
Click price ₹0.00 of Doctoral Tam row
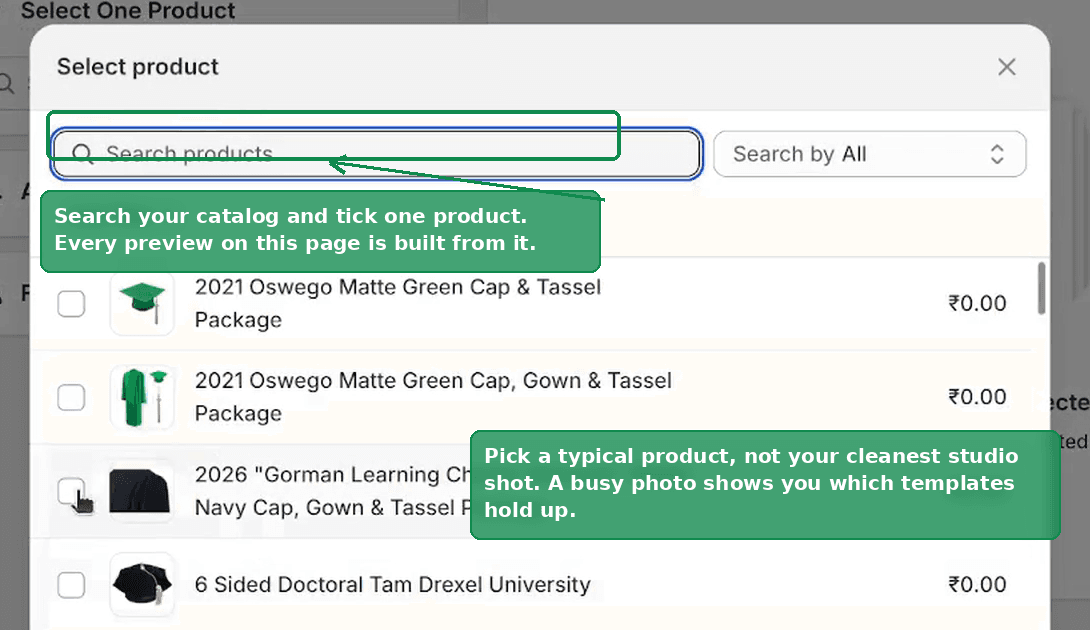977,585
